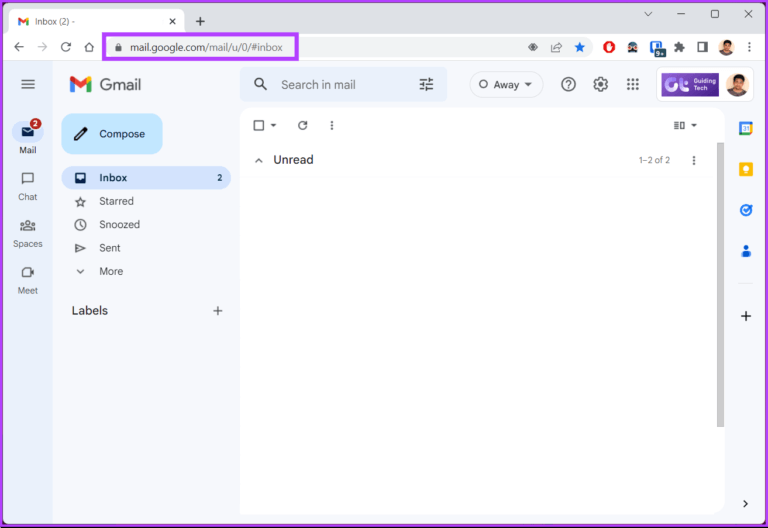
Task: Open the split pane mode dropdown
Action: 694,125
